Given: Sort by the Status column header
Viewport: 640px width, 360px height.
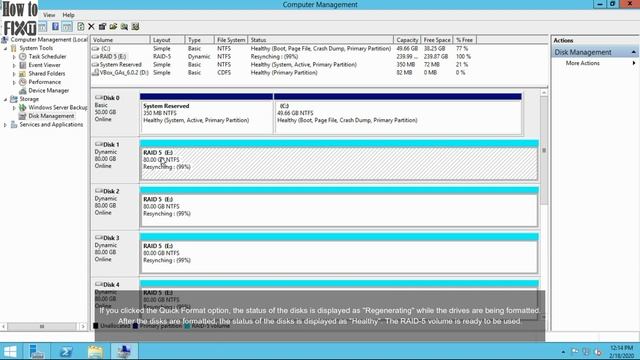Looking at the screenshot, I should [x=320, y=40].
